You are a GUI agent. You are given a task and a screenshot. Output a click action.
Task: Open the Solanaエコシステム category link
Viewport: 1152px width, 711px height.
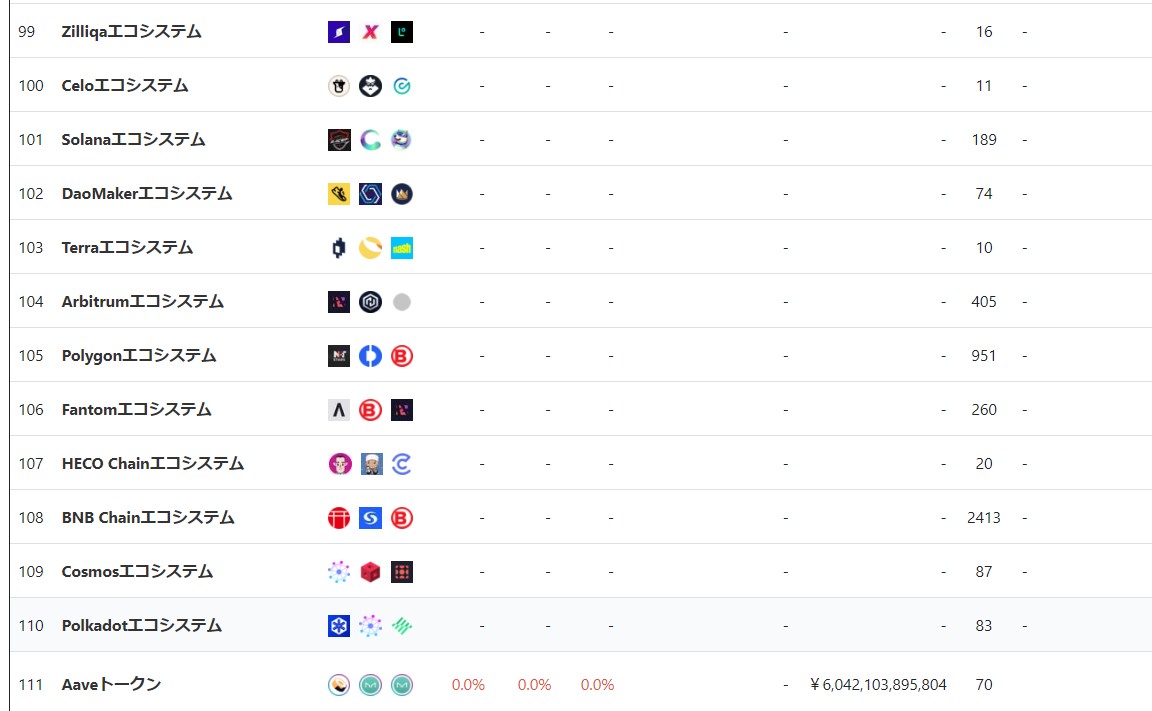[x=133, y=140]
